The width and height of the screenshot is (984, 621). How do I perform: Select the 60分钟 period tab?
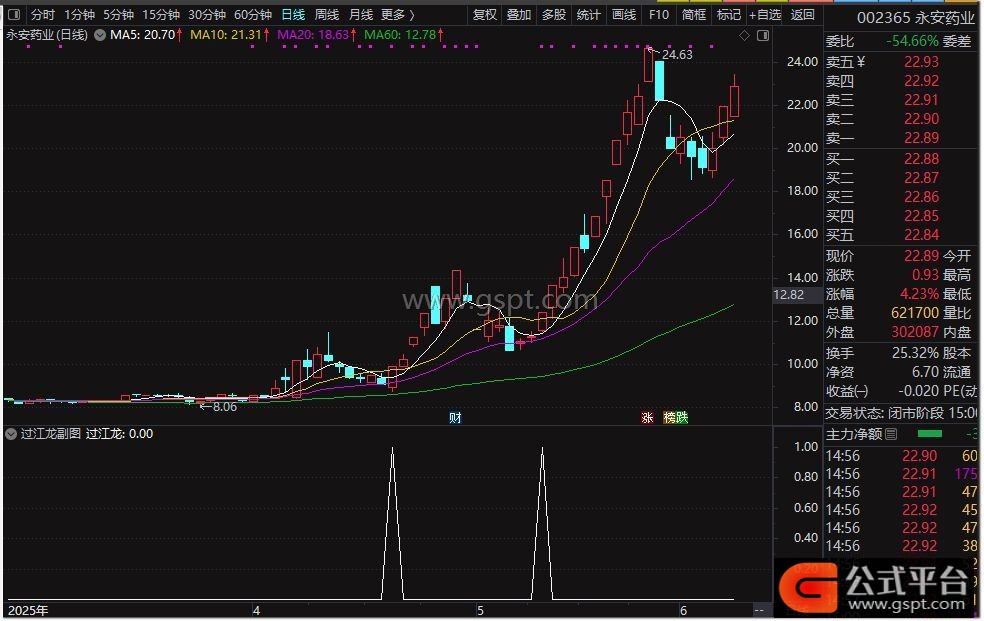[252, 14]
